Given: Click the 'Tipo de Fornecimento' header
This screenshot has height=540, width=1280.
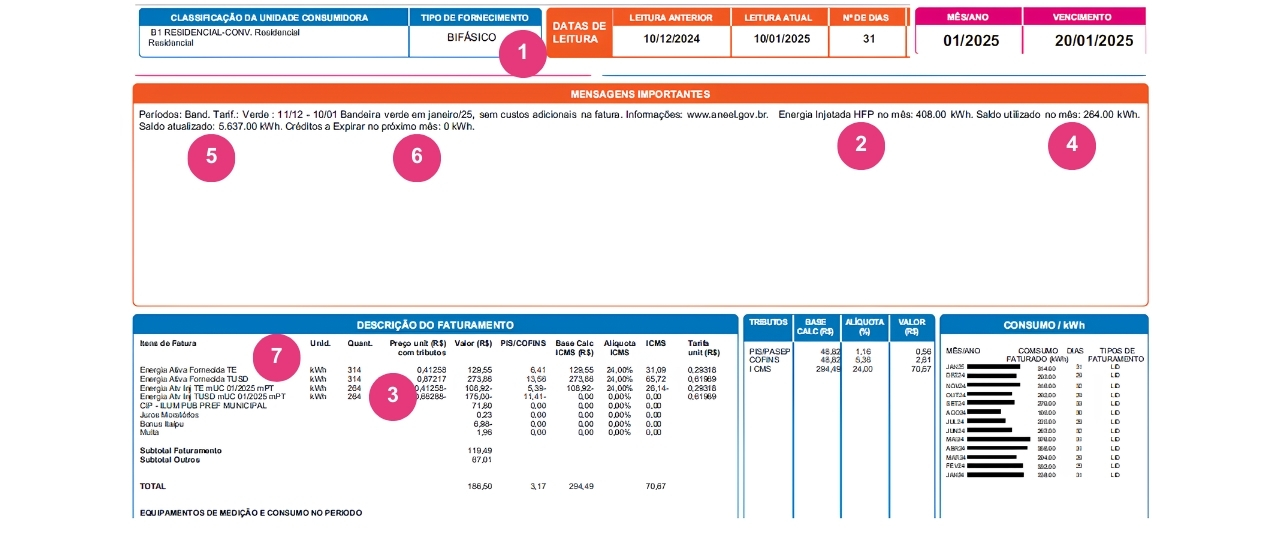Looking at the screenshot, I should [x=475, y=18].
